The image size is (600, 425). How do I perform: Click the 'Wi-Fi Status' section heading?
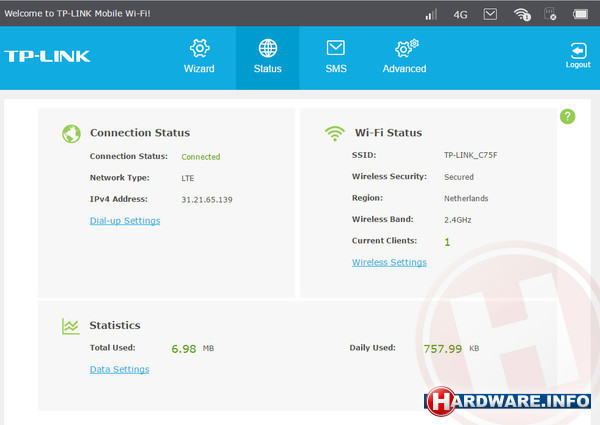pos(388,133)
